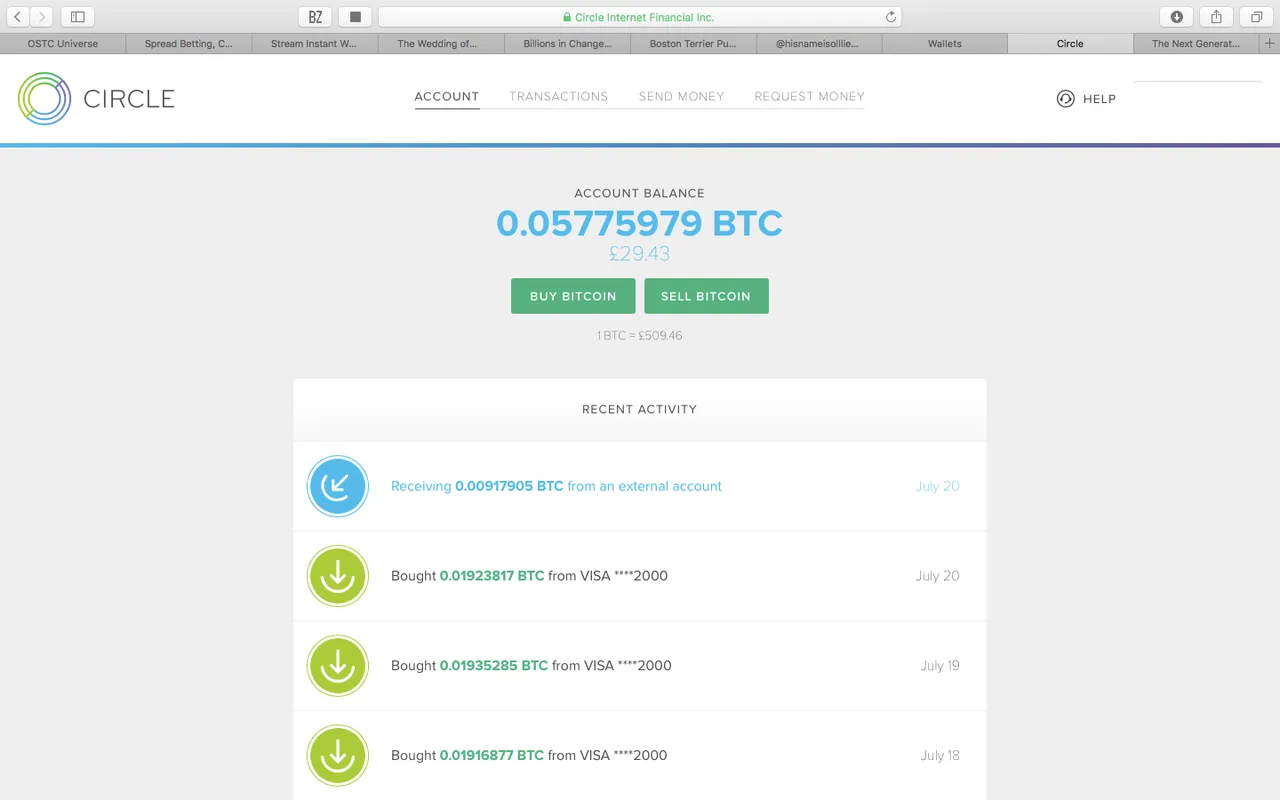The image size is (1280, 800).
Task: Show the Safari sidebar
Action: [x=78, y=17]
